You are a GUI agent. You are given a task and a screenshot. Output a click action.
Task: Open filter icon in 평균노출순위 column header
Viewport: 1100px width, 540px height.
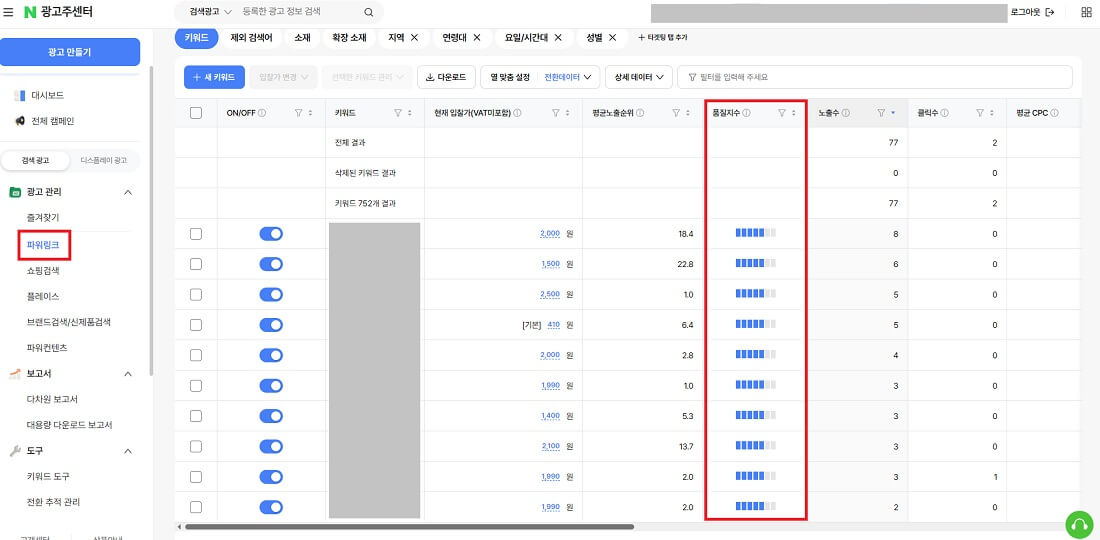676,113
